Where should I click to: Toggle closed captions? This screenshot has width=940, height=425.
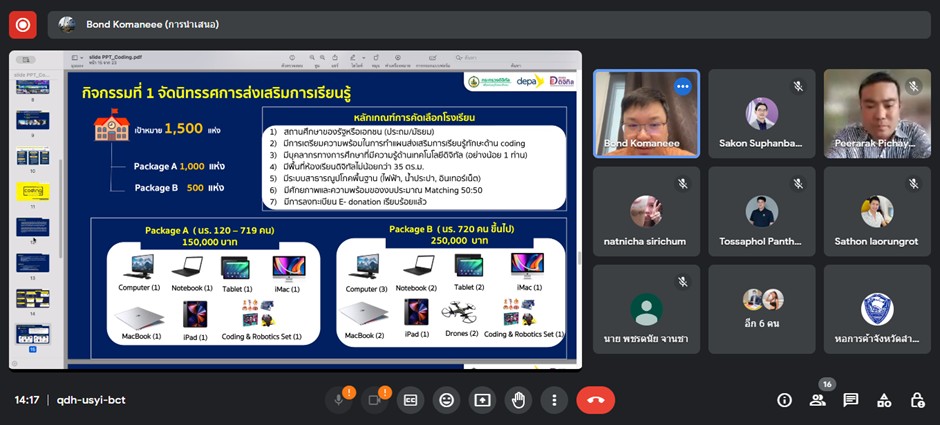[x=410, y=400]
